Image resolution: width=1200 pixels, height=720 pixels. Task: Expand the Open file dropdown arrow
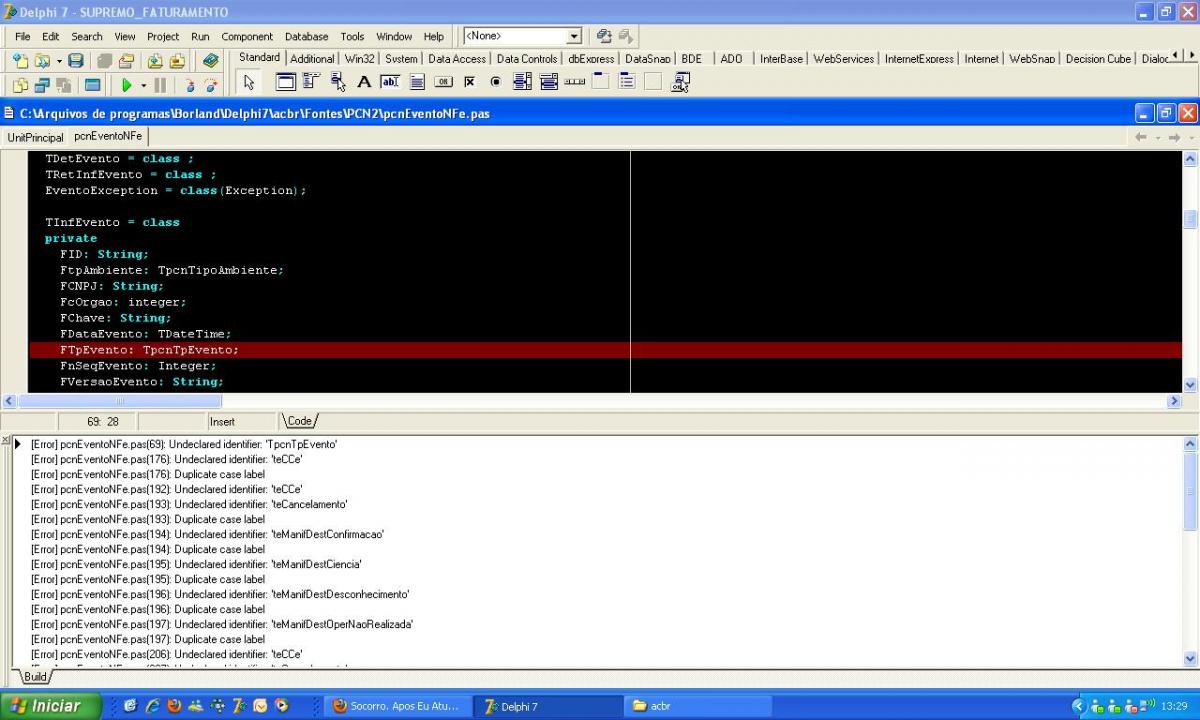tap(58, 60)
